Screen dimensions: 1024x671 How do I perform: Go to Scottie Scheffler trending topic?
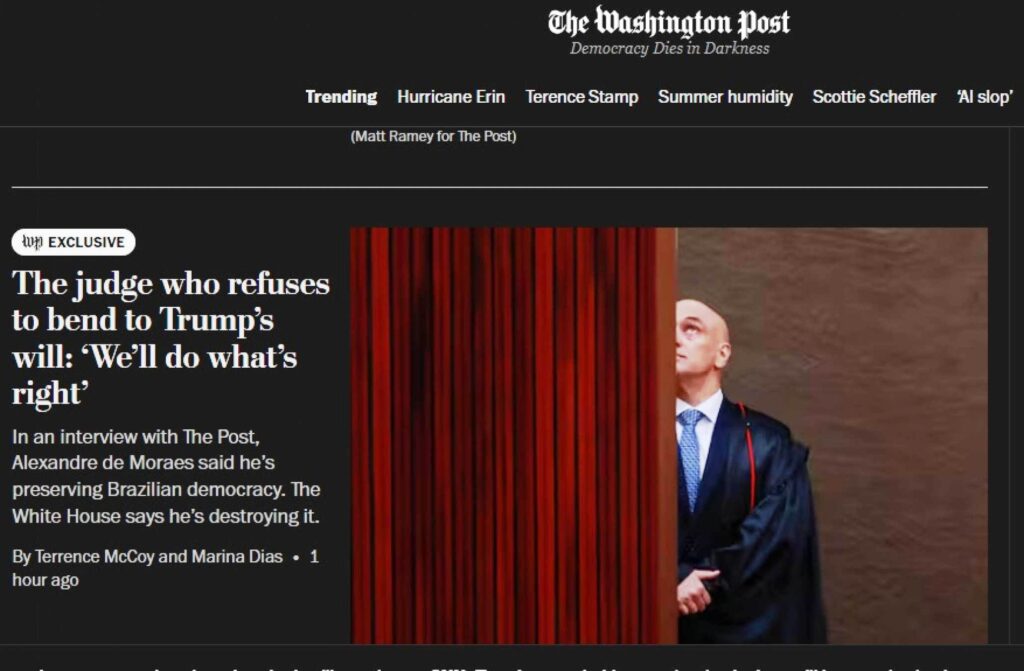(x=874, y=97)
